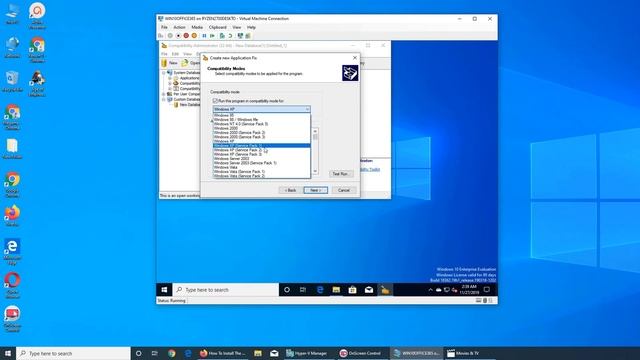The height and width of the screenshot is (360, 640).
Task: Click Movies & TV on host taskbar
Action: [x=463, y=353]
